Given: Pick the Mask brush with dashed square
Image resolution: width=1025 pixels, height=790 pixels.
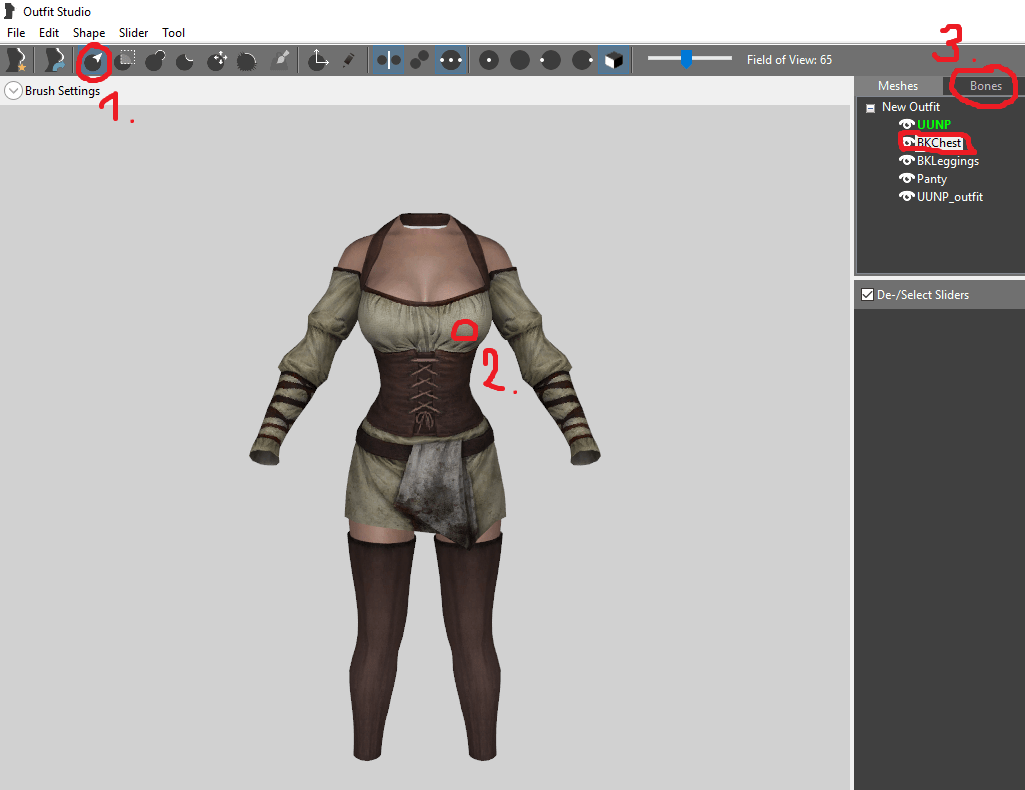Looking at the screenshot, I should [124, 60].
